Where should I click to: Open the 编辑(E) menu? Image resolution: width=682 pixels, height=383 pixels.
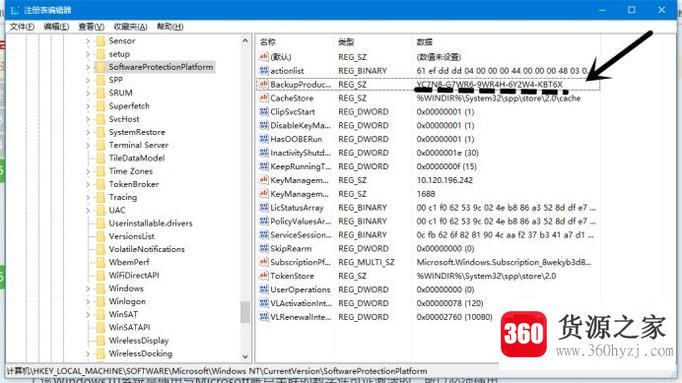(x=56, y=27)
